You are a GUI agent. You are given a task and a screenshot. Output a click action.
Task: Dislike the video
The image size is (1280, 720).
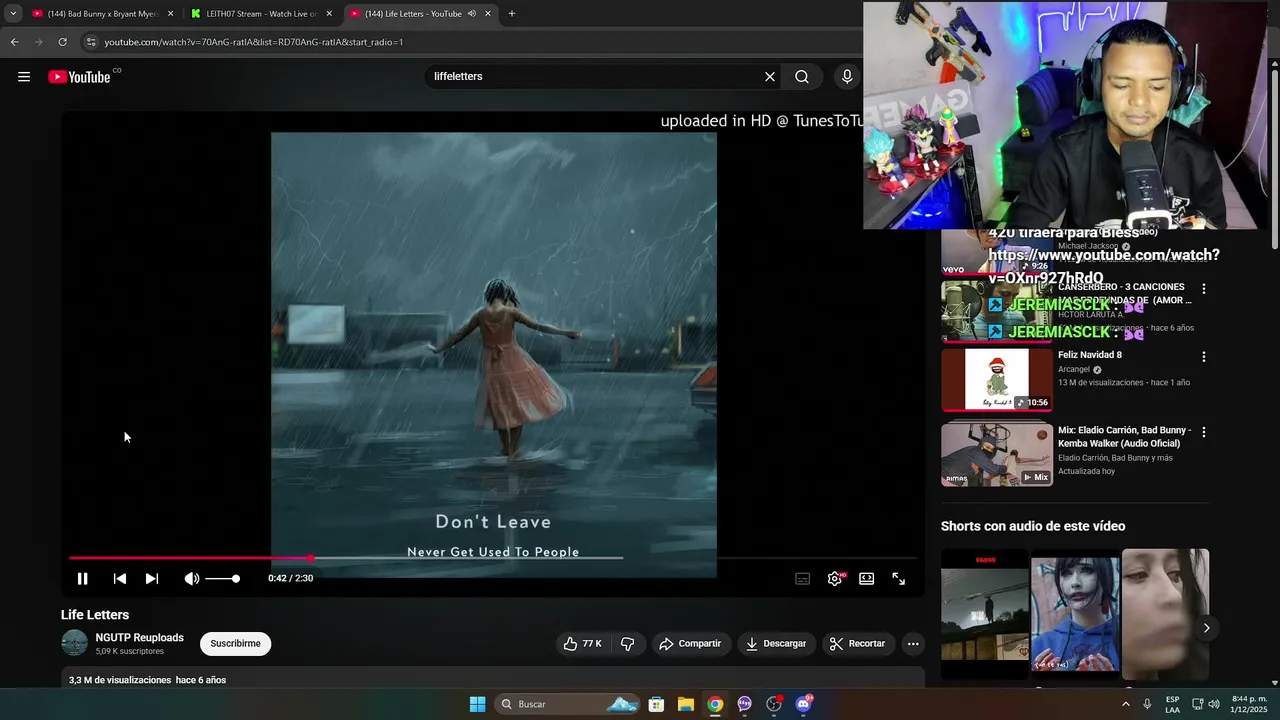click(x=628, y=644)
